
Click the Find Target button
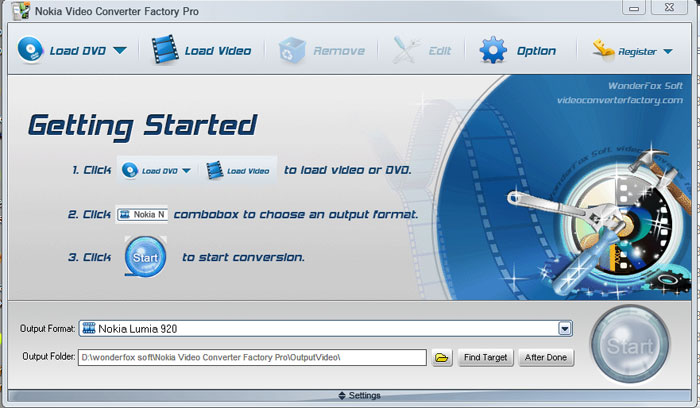486,357
